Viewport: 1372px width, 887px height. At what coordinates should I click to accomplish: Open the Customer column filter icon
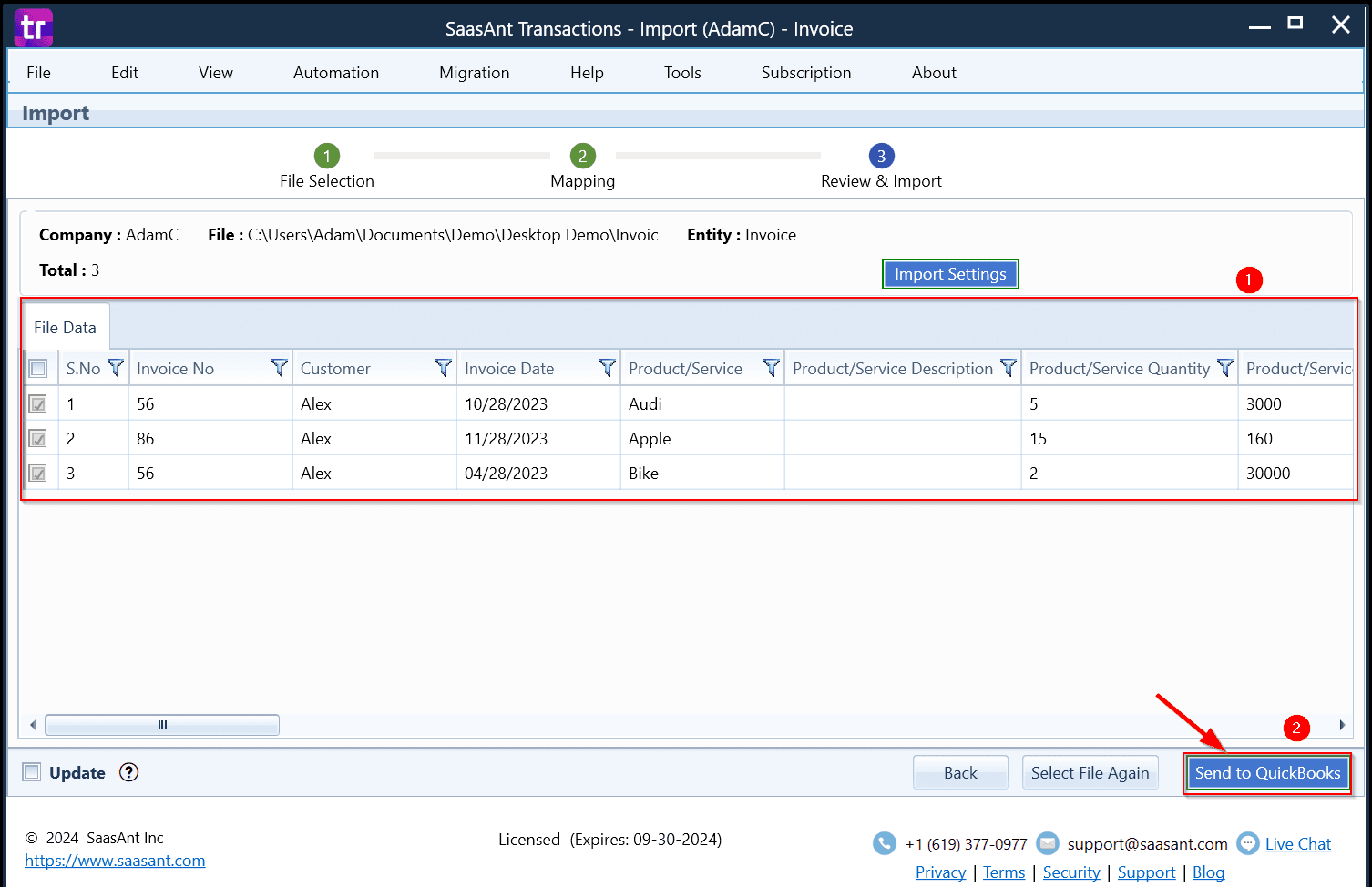point(444,368)
